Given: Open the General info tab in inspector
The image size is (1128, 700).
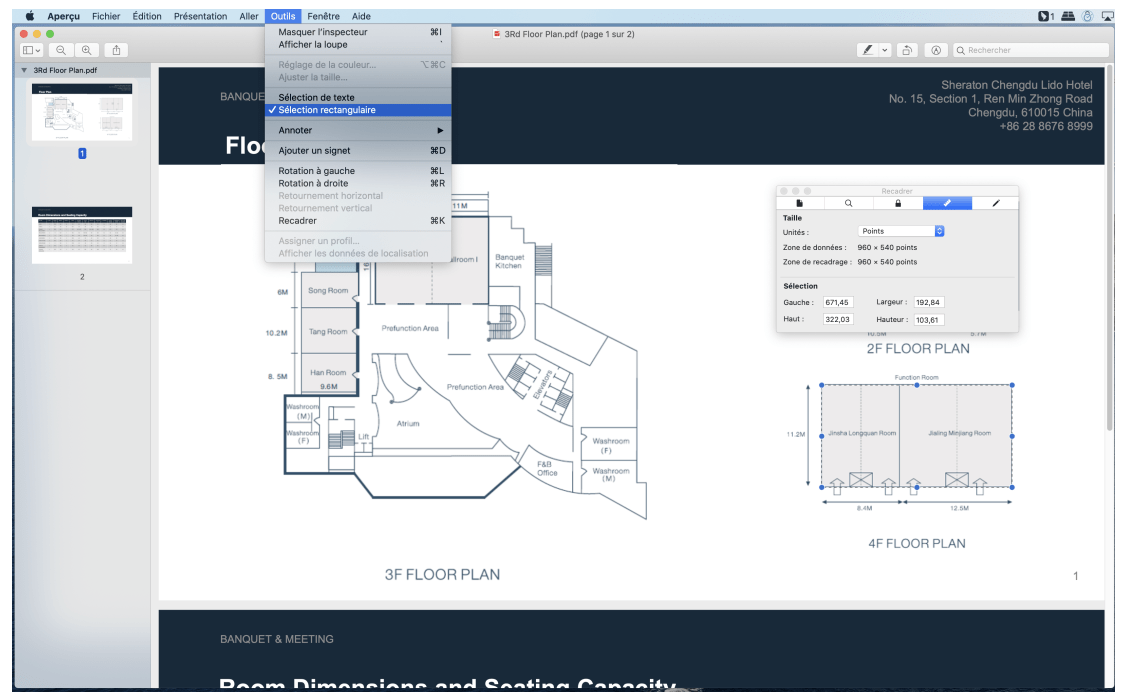Looking at the screenshot, I should pyautogui.click(x=799, y=204).
